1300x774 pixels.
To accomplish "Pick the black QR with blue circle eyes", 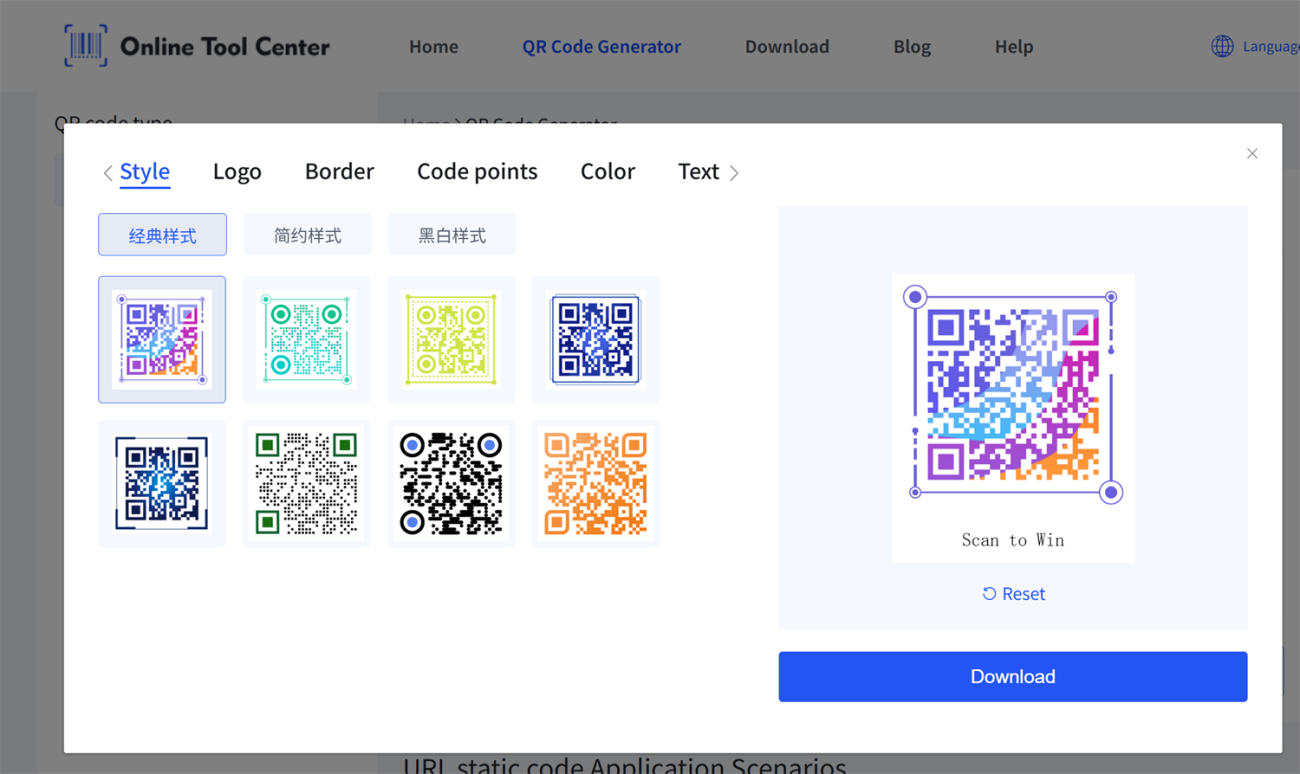I will point(451,484).
